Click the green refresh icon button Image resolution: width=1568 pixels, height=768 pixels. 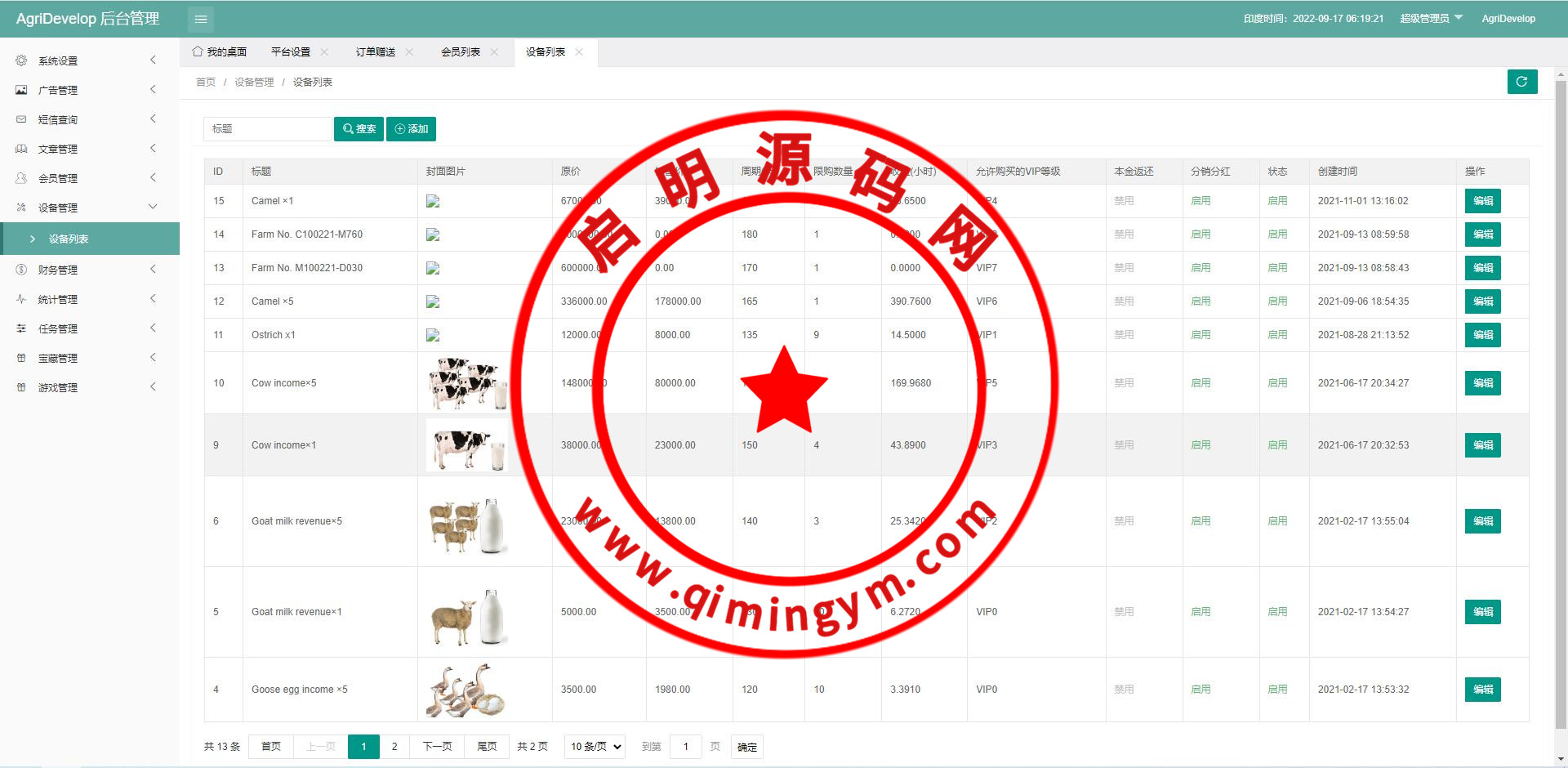click(1521, 82)
